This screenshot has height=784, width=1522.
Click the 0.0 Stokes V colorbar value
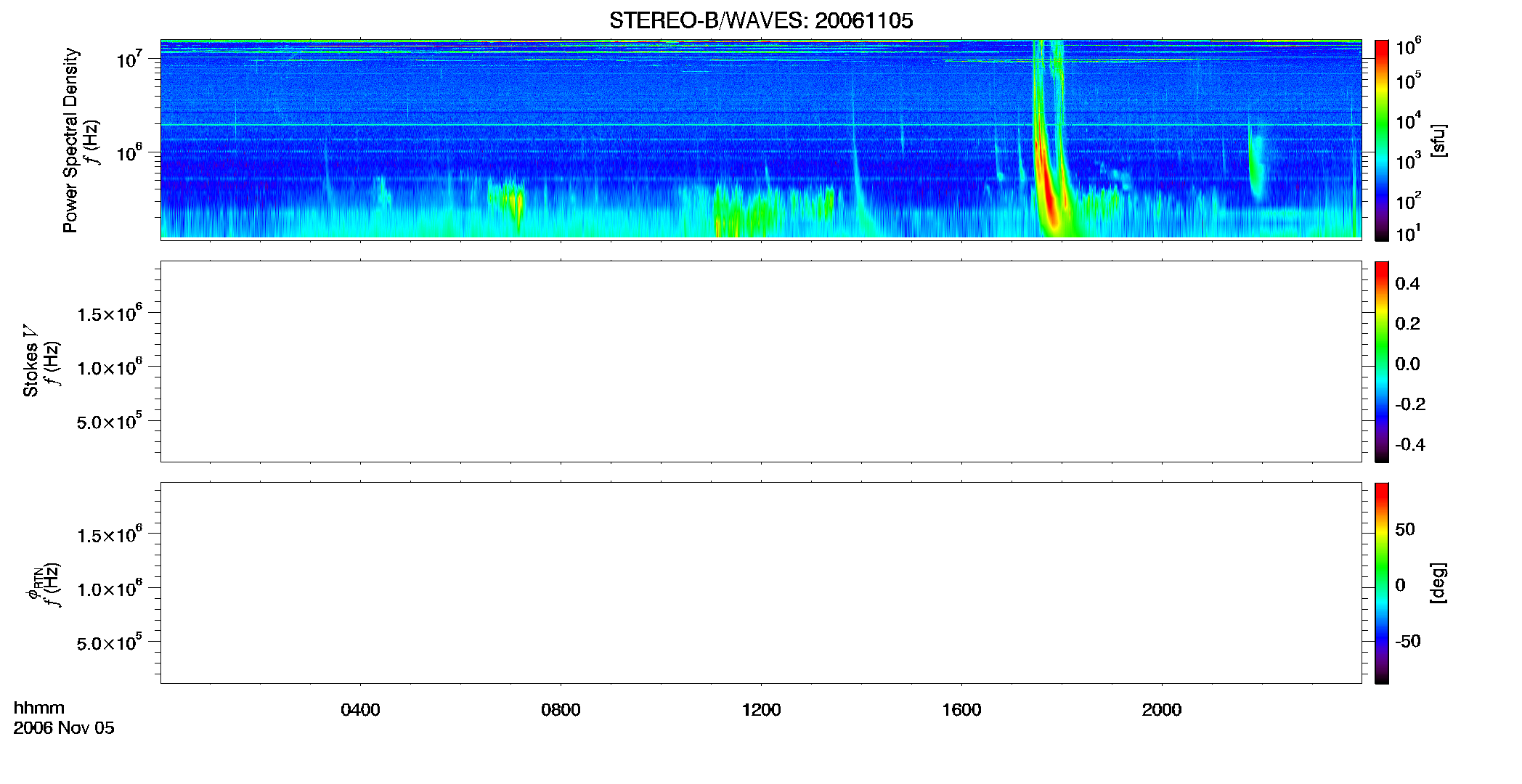coord(1407,364)
